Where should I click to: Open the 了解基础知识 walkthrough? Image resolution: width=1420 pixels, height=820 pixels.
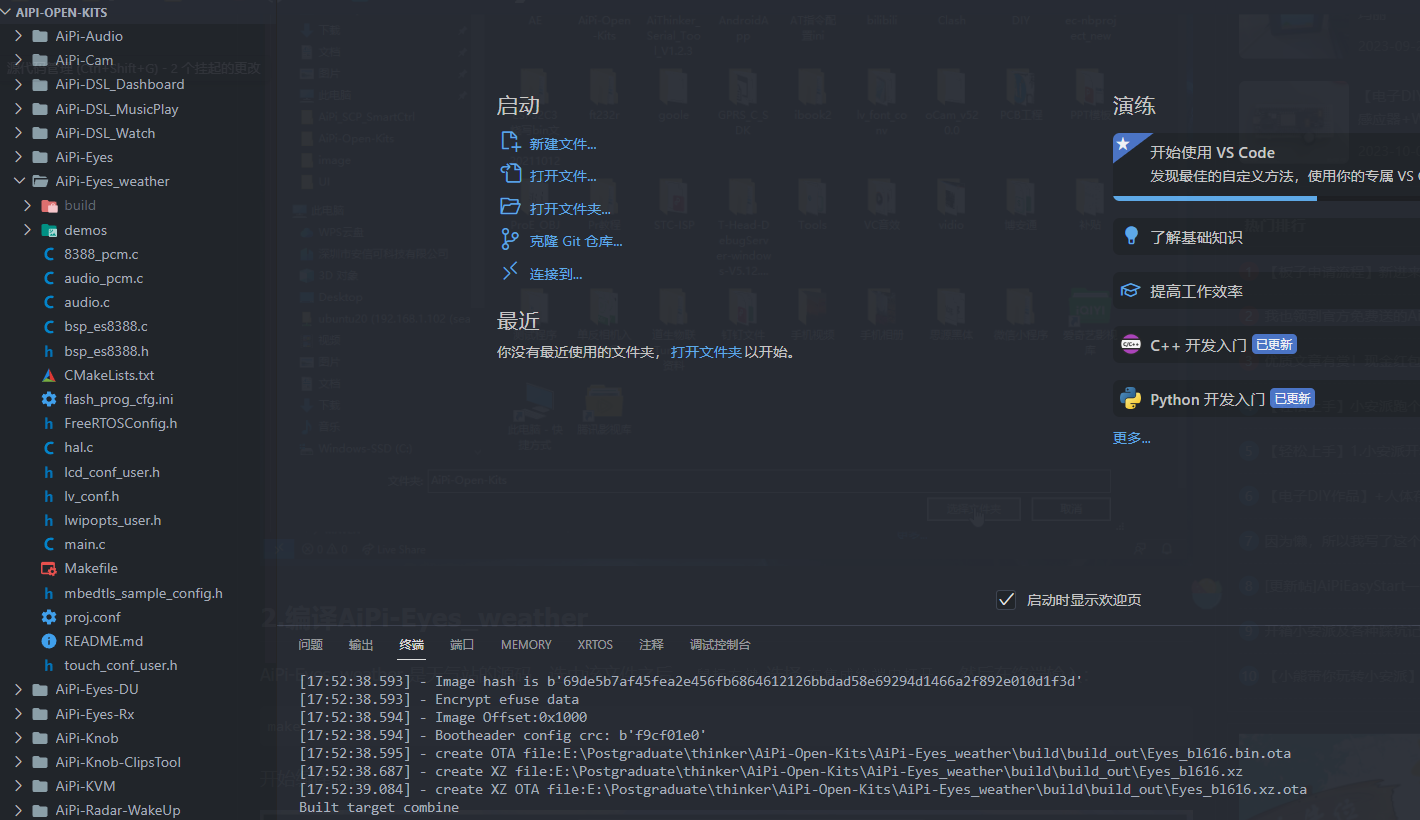pyautogui.click(x=1266, y=237)
